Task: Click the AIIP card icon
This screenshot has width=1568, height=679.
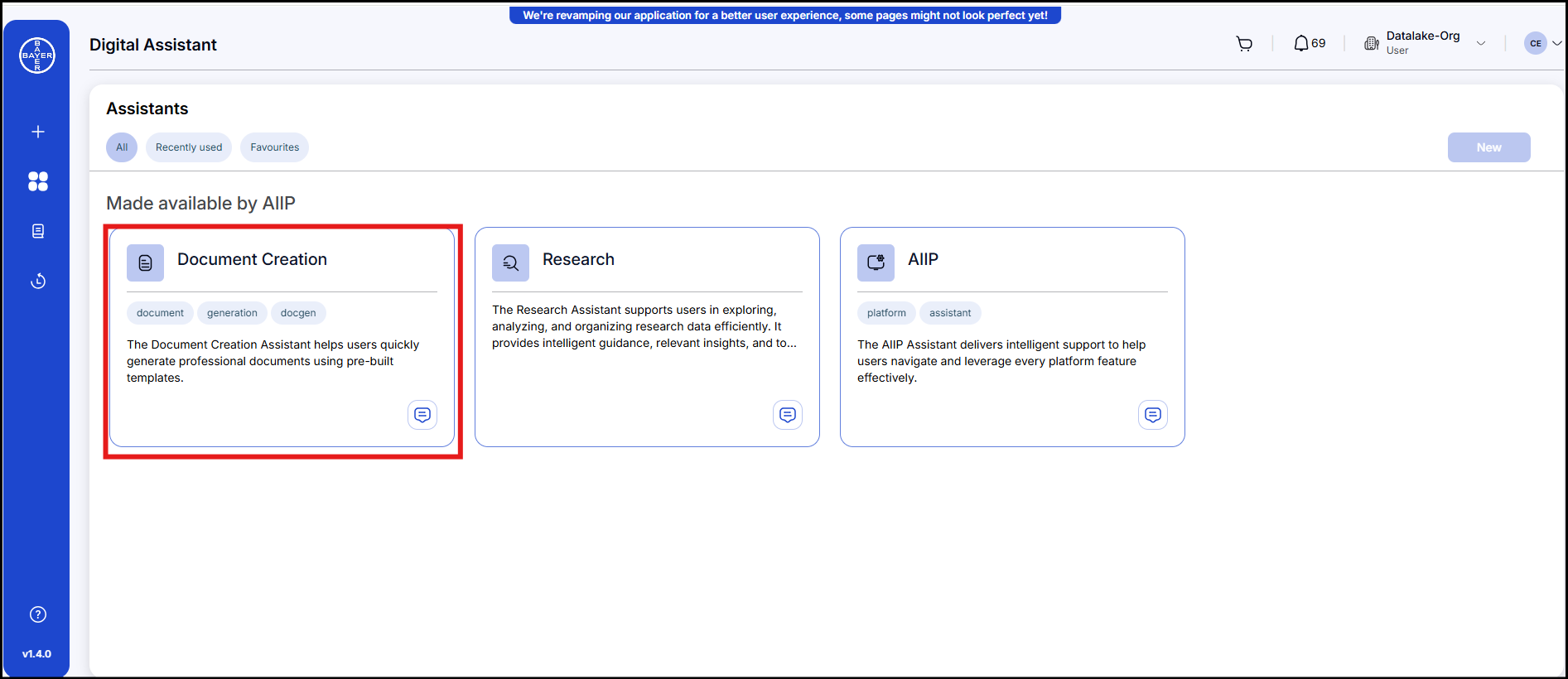Action: [876, 262]
